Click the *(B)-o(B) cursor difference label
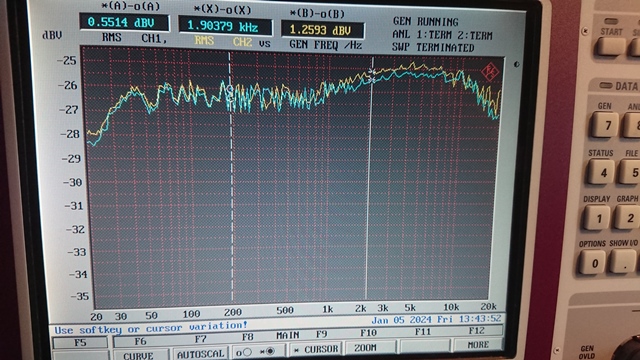Image resolution: width=640 pixels, height=360 pixels. coord(317,14)
